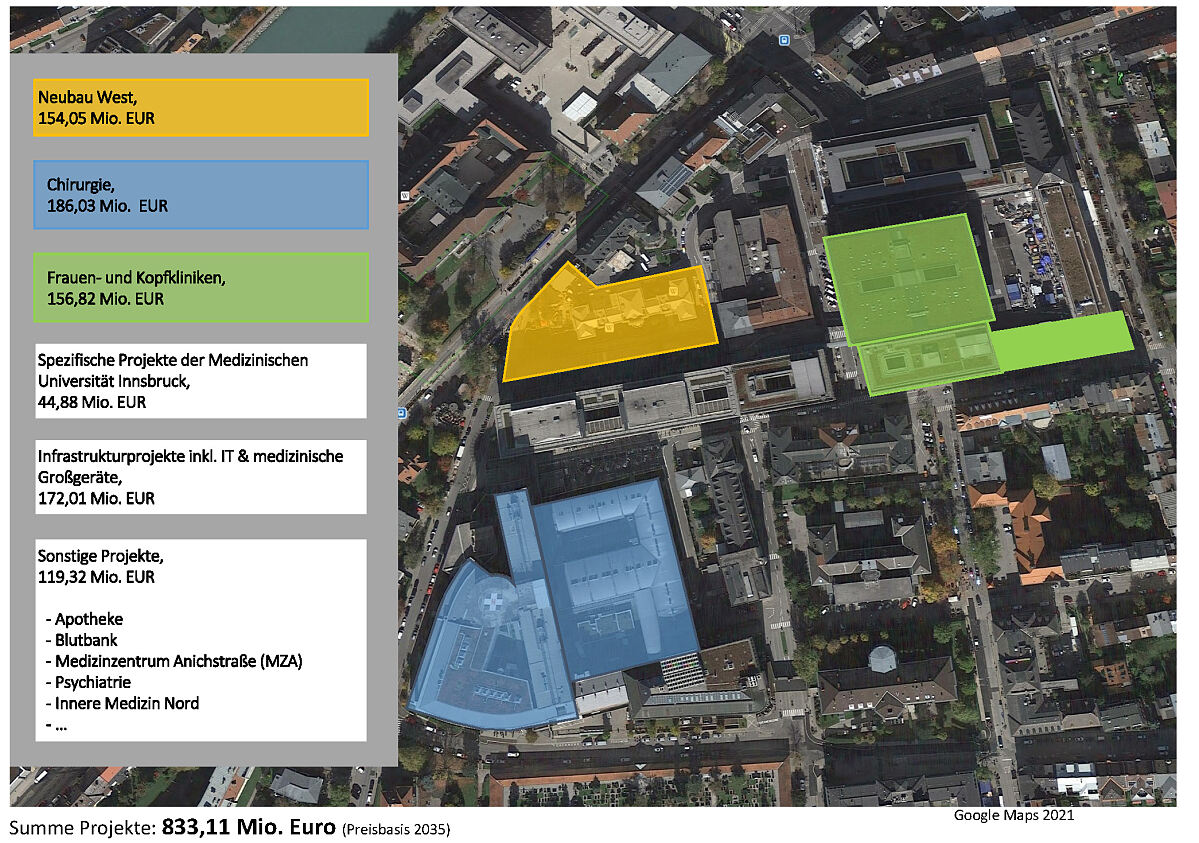Click the bright green strip extending right

pos(1062,340)
